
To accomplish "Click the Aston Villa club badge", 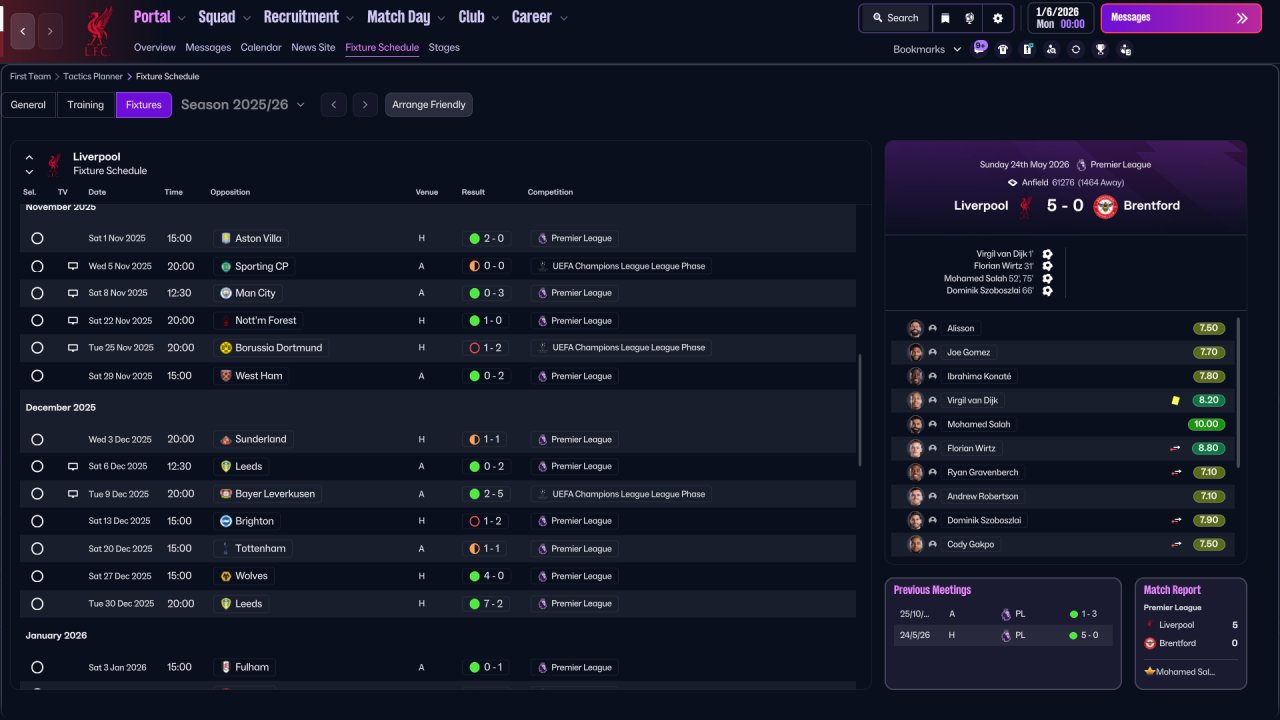I will (x=226, y=239).
